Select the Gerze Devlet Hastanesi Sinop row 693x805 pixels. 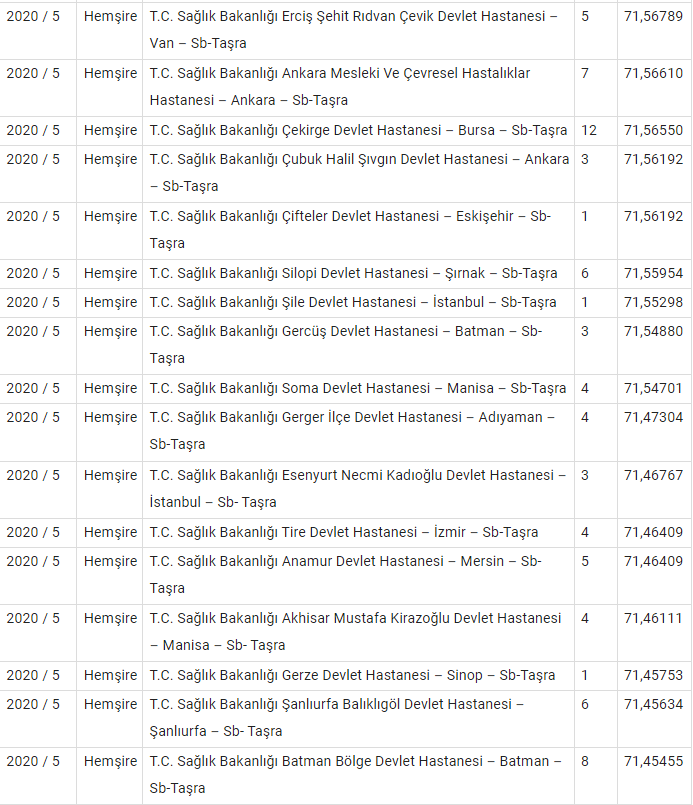[x=346, y=675]
